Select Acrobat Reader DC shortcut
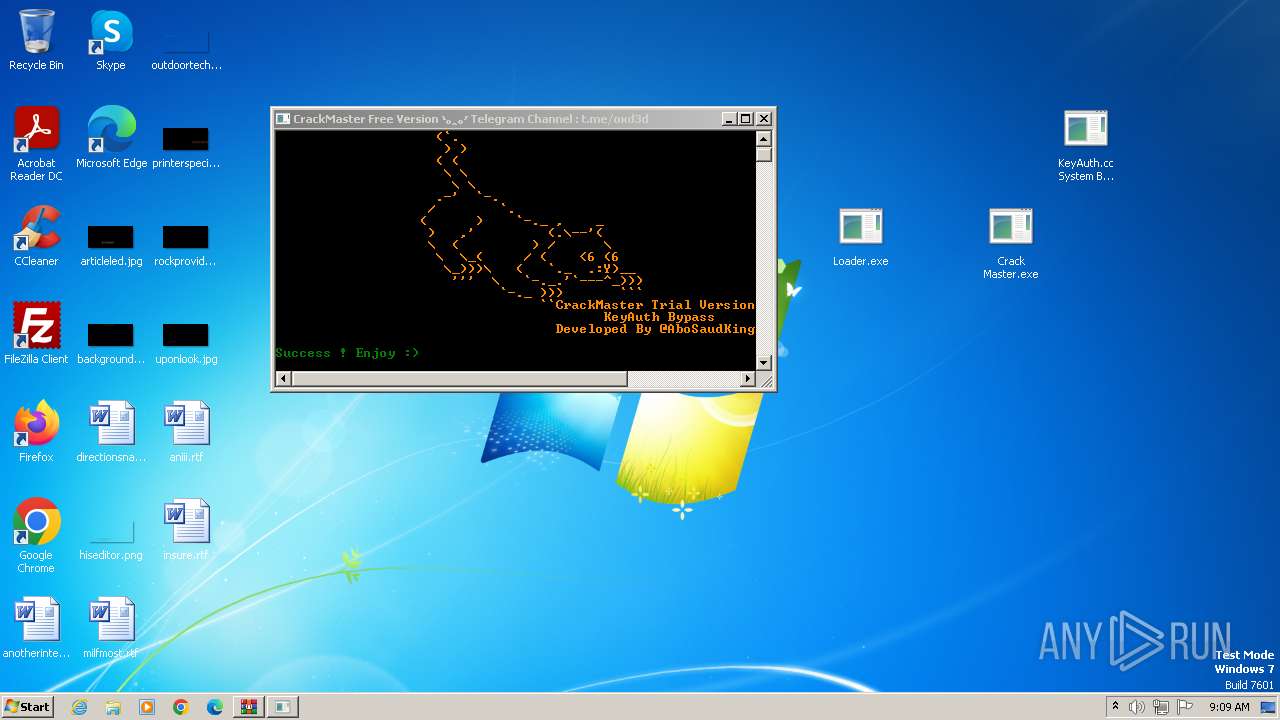Screen dimensions: 1280x720 (x=36, y=144)
